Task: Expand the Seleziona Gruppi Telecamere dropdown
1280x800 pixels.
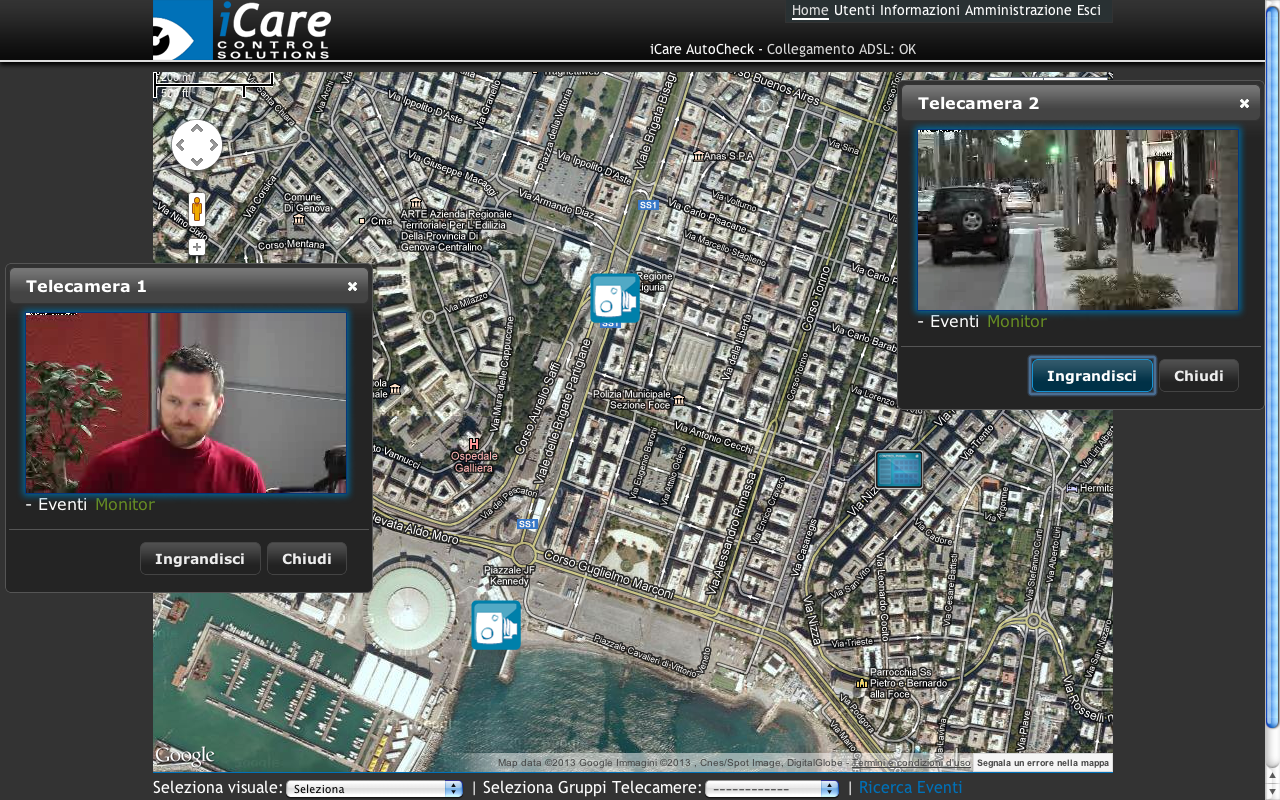Action: click(772, 789)
